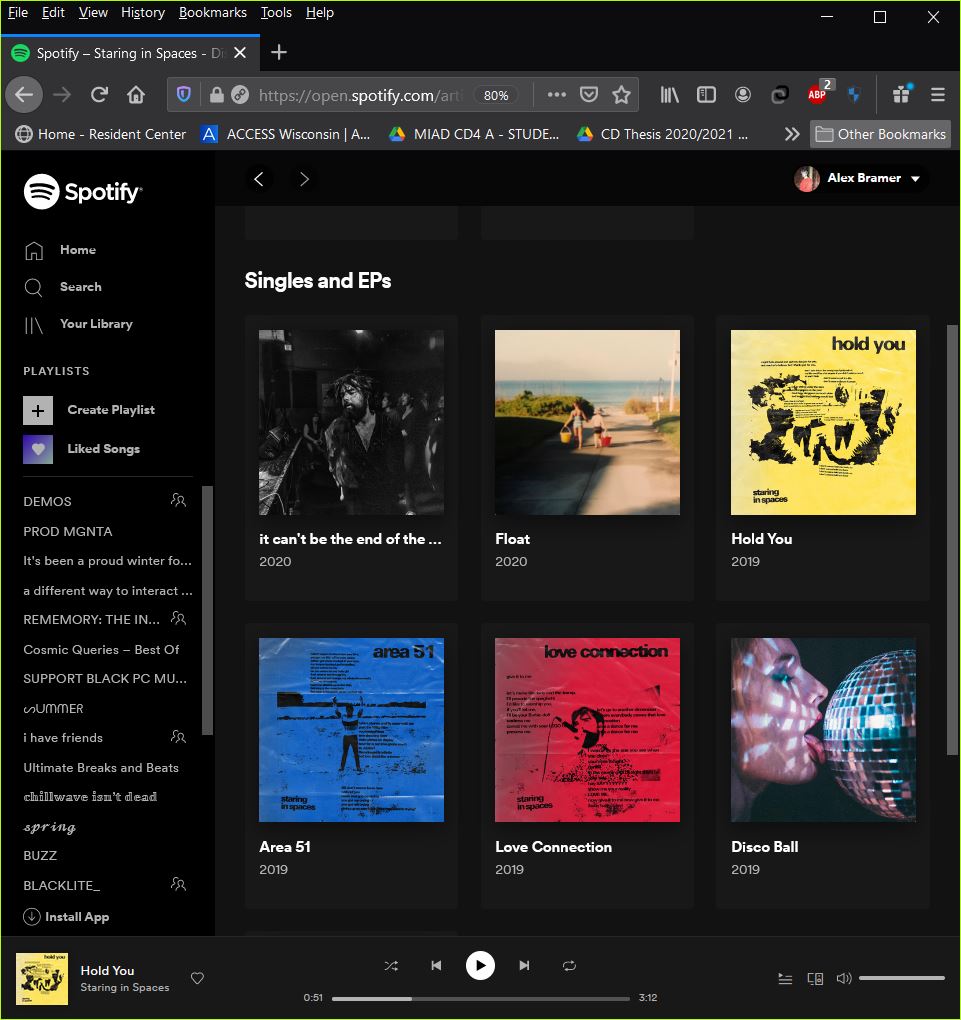Open the Disco Ball single cover
Viewport: 961px width, 1020px height.
point(823,730)
